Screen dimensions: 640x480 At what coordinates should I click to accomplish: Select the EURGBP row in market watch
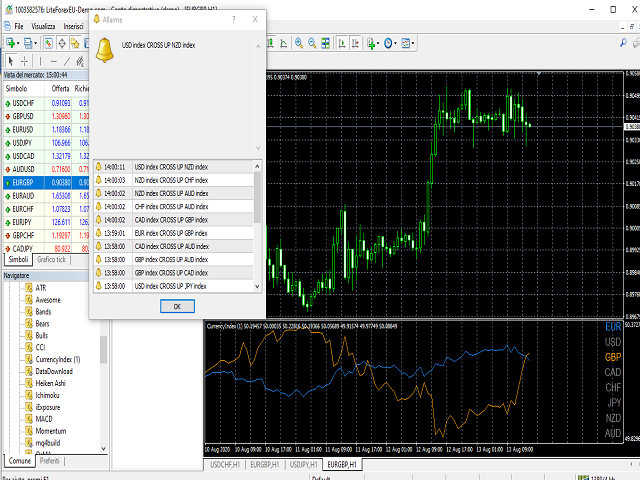coord(24,182)
